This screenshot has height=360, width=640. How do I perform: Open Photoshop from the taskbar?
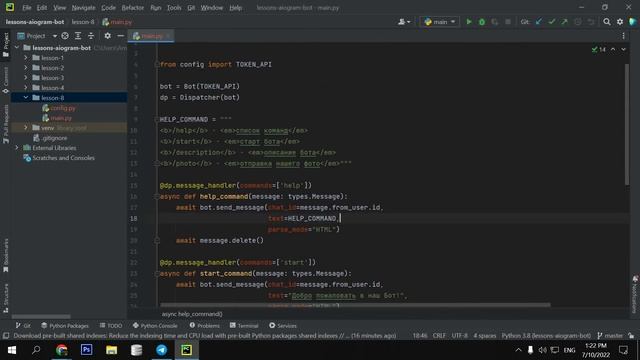point(87,350)
